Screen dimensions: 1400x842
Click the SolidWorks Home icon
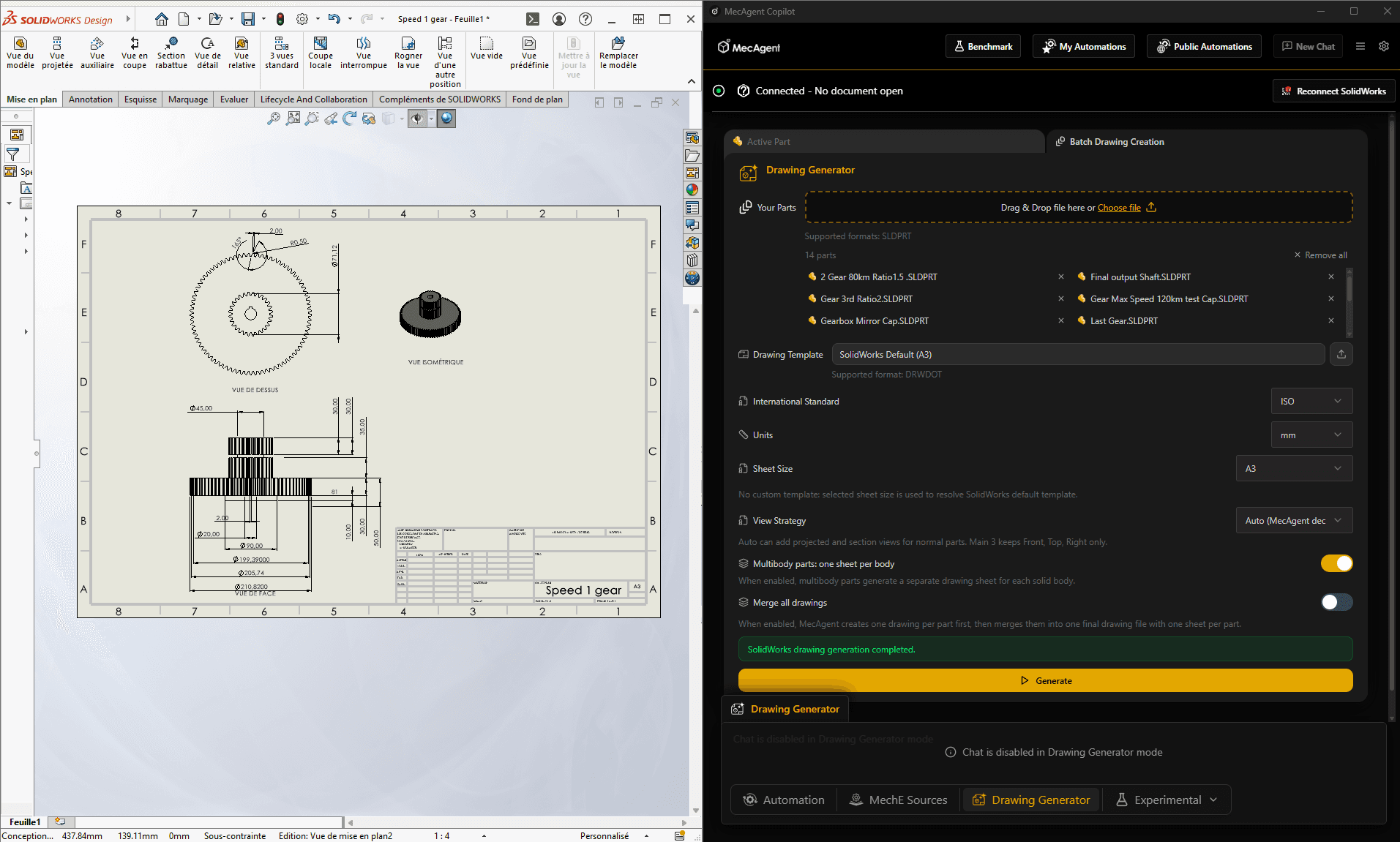[x=162, y=19]
